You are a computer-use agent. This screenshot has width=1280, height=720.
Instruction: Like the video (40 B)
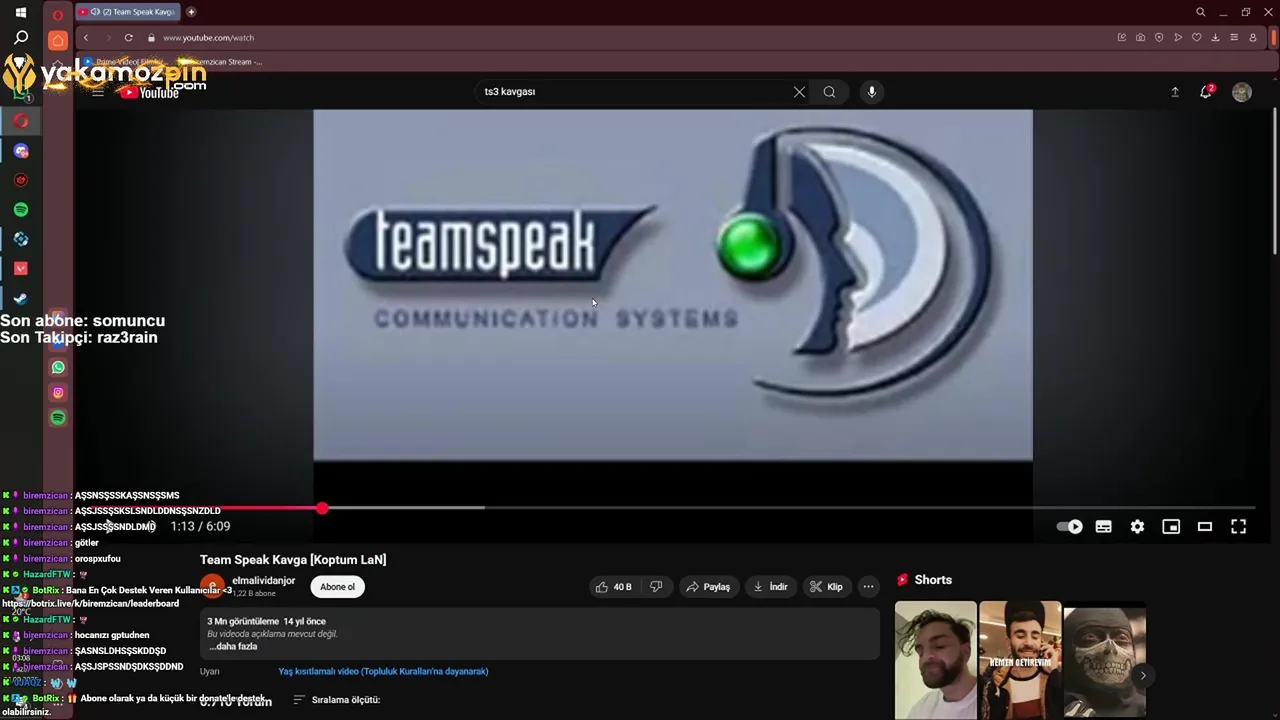(614, 587)
